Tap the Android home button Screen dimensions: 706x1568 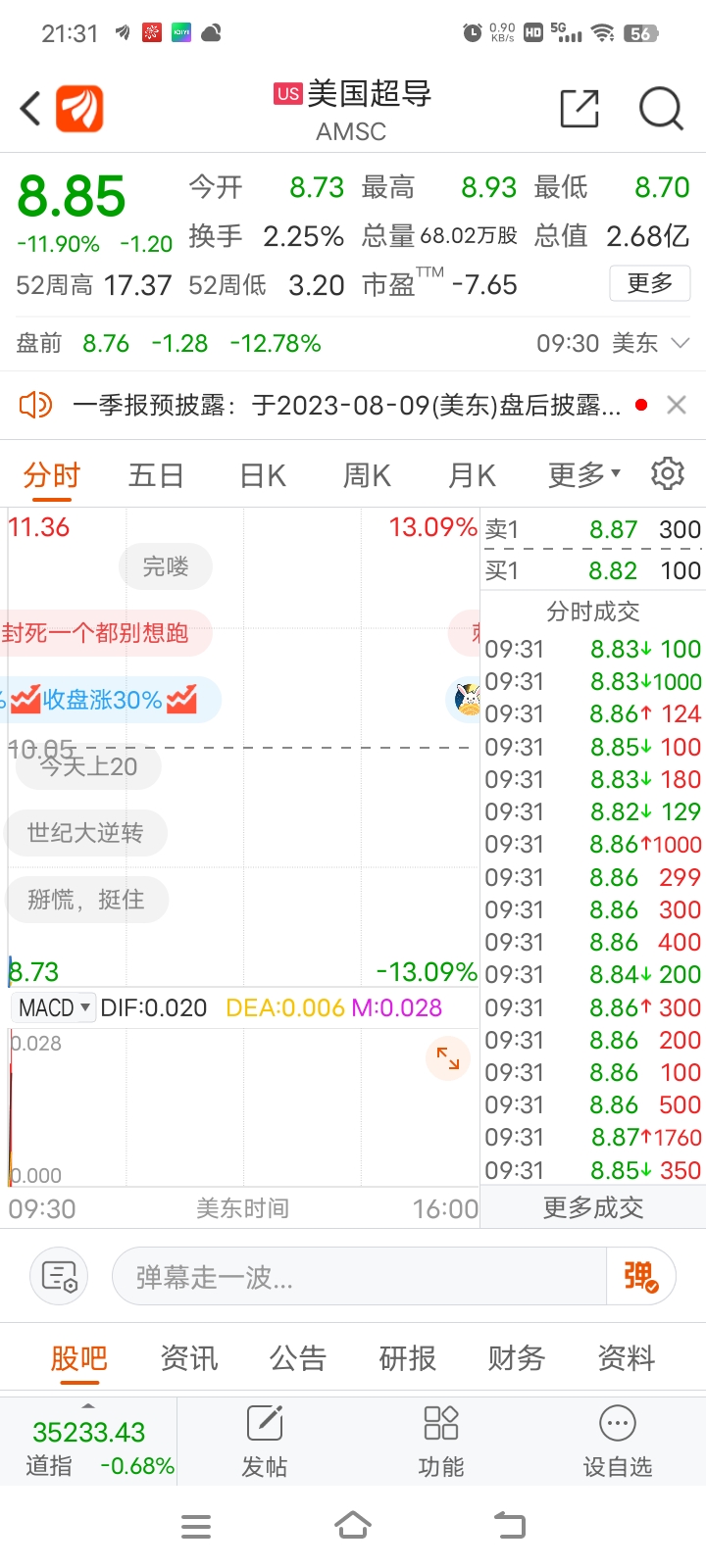click(353, 1526)
